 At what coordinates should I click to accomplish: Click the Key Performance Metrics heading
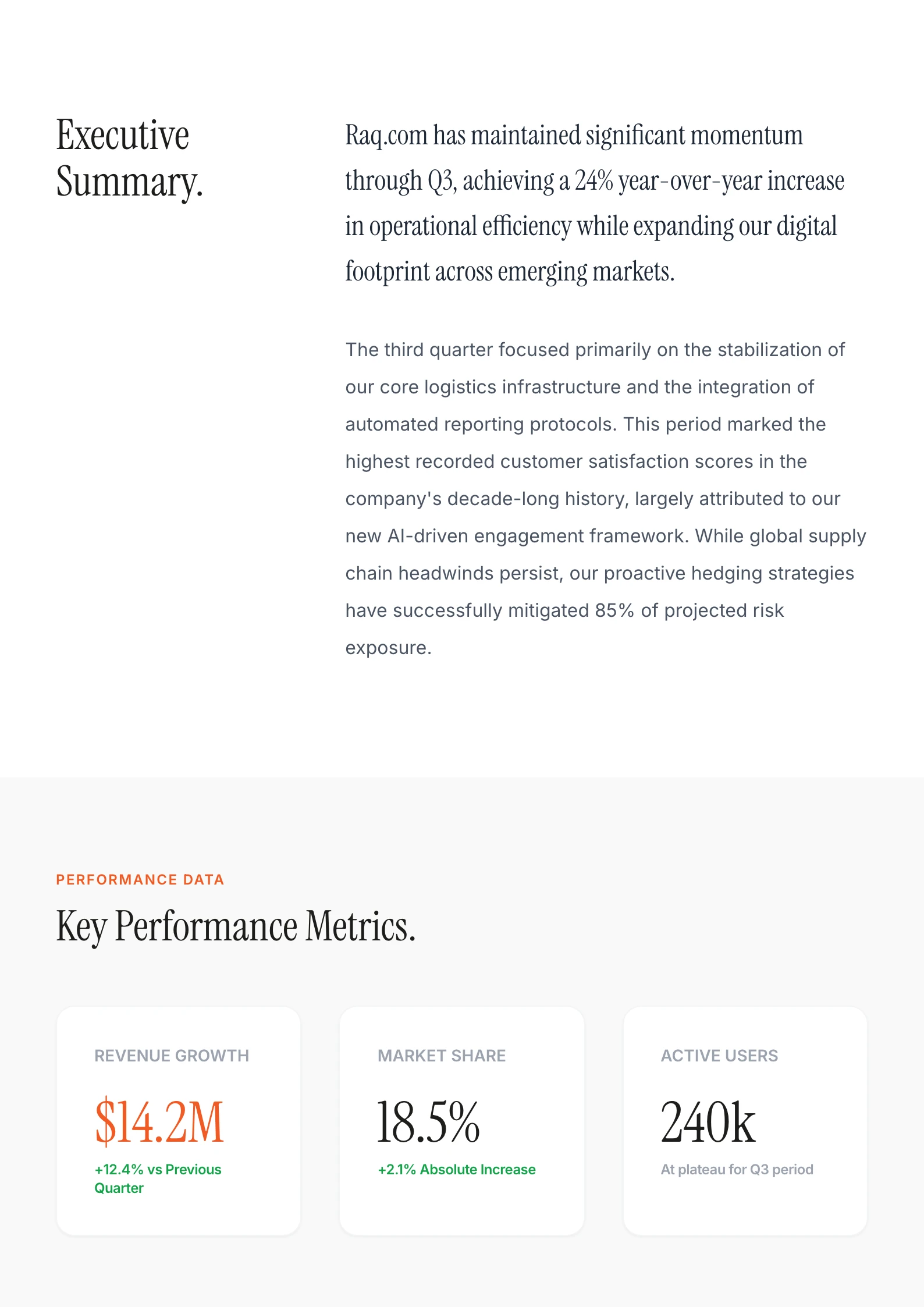pos(236,926)
